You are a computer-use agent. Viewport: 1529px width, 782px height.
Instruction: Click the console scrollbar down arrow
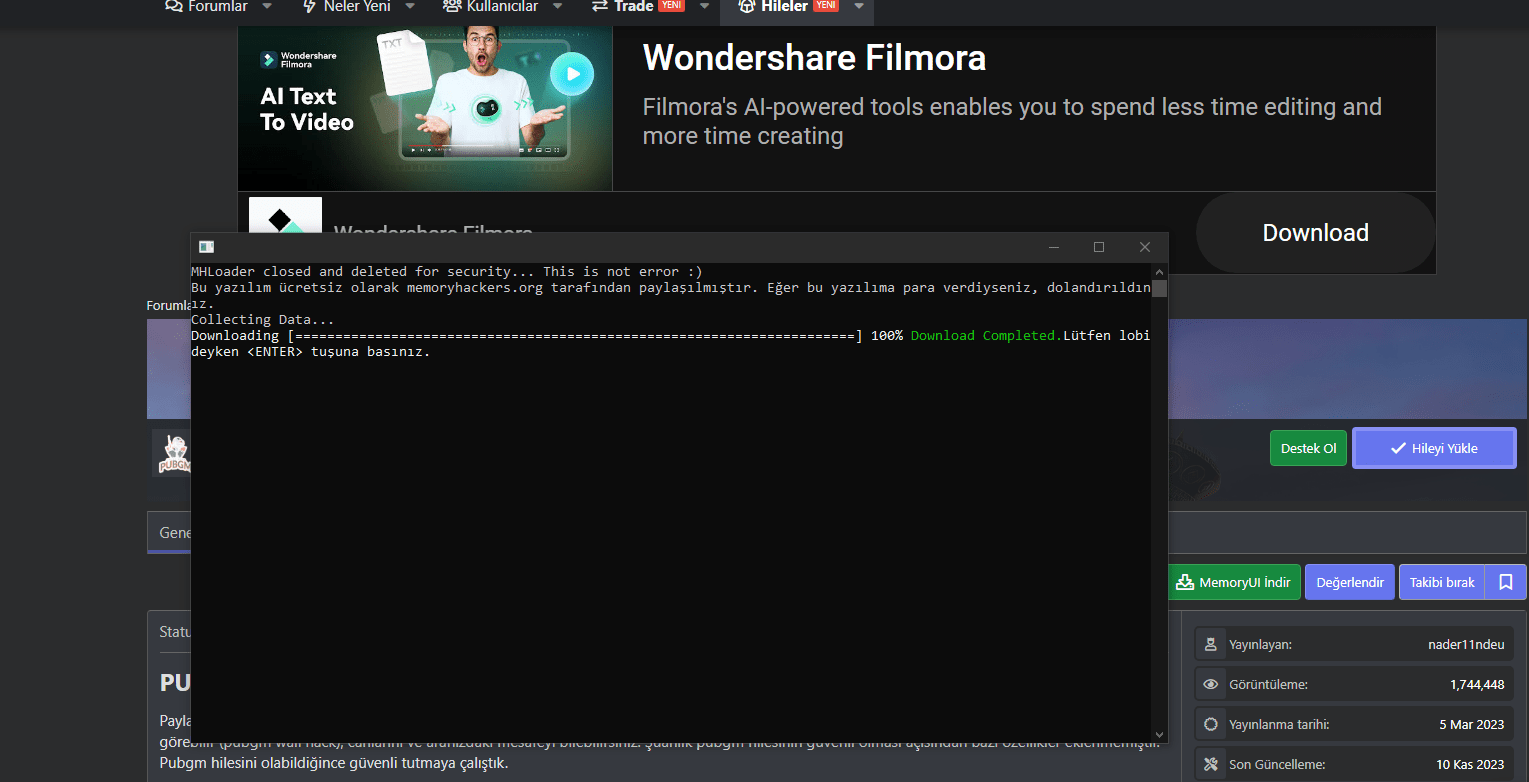(x=1159, y=734)
